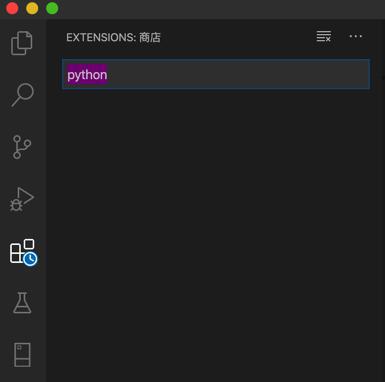Click the highlighted python search text
Image resolution: width=385 pixels, height=382 pixels.
click(87, 75)
